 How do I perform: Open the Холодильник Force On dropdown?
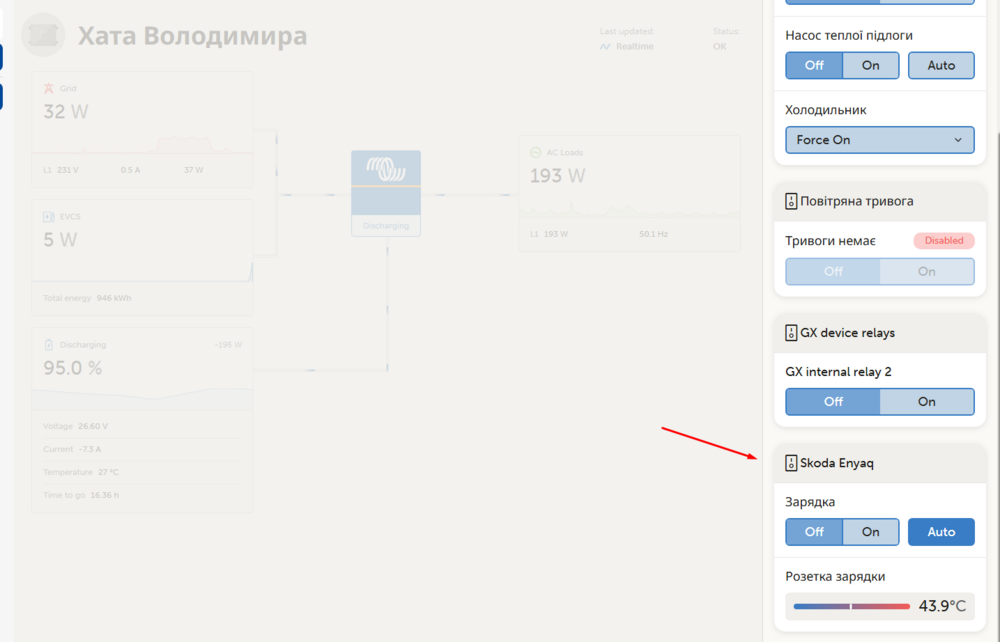pos(880,140)
